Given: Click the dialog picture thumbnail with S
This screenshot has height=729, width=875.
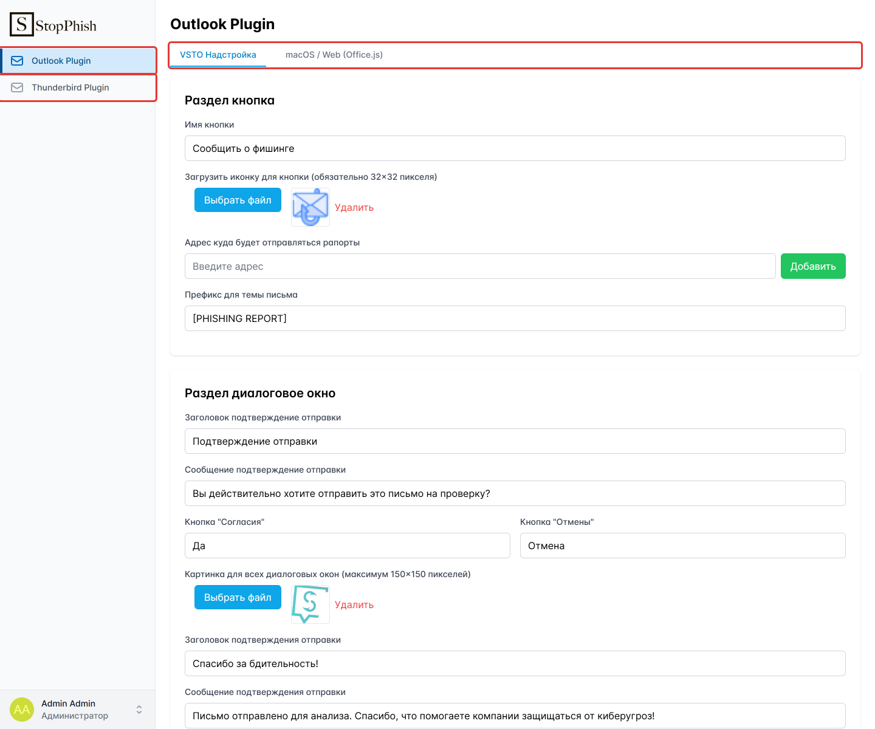Looking at the screenshot, I should [x=310, y=604].
